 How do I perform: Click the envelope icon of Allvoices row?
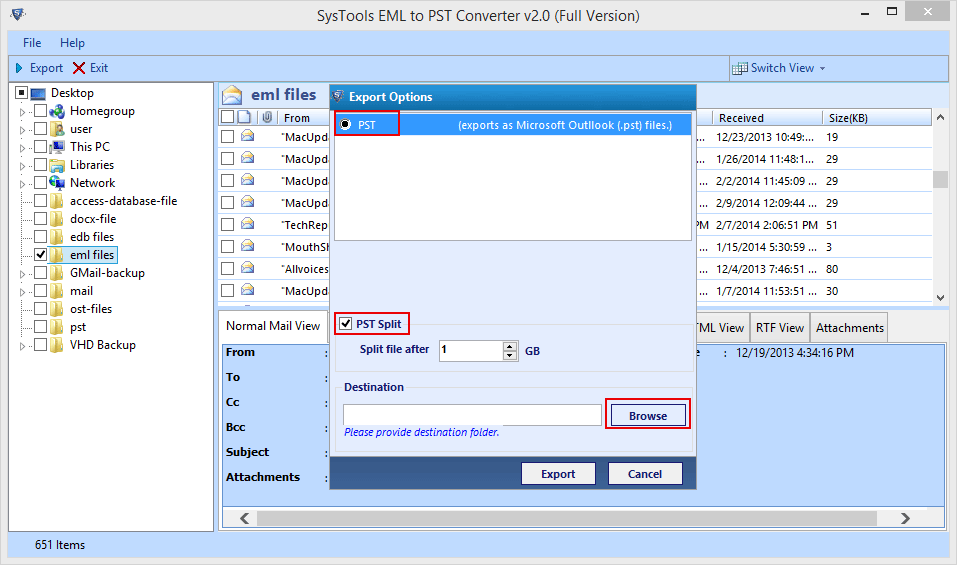[247, 268]
